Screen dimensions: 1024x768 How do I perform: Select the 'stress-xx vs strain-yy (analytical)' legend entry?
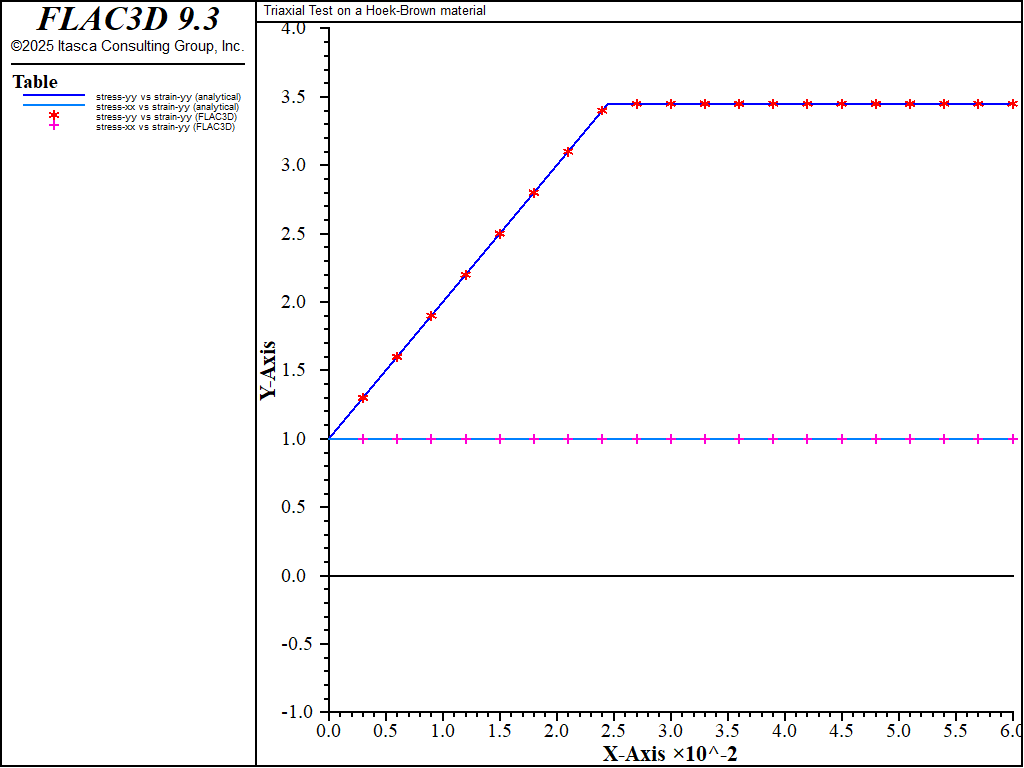click(x=167, y=107)
